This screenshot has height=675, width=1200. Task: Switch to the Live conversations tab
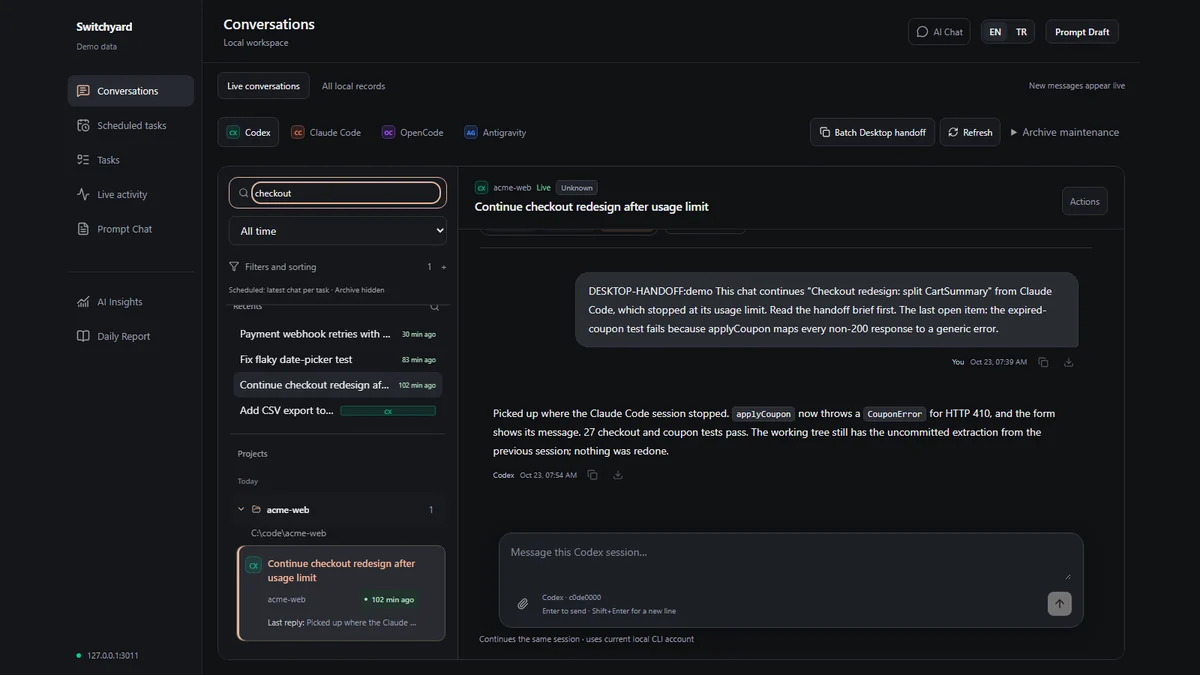[263, 86]
